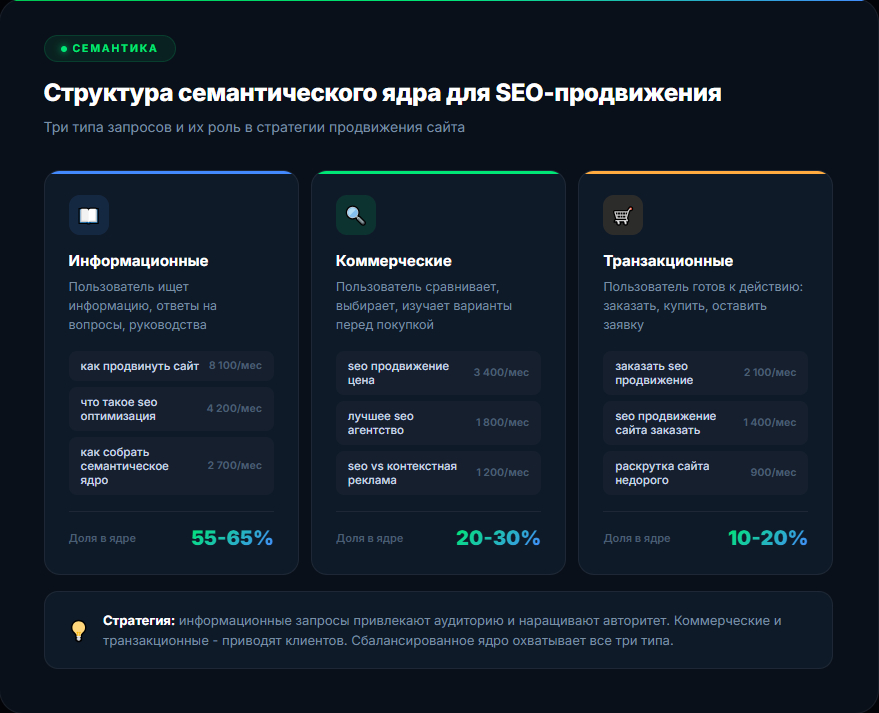Select the "что такое seo оптимизация" query row
The width and height of the screenshot is (879, 713).
pos(171,409)
